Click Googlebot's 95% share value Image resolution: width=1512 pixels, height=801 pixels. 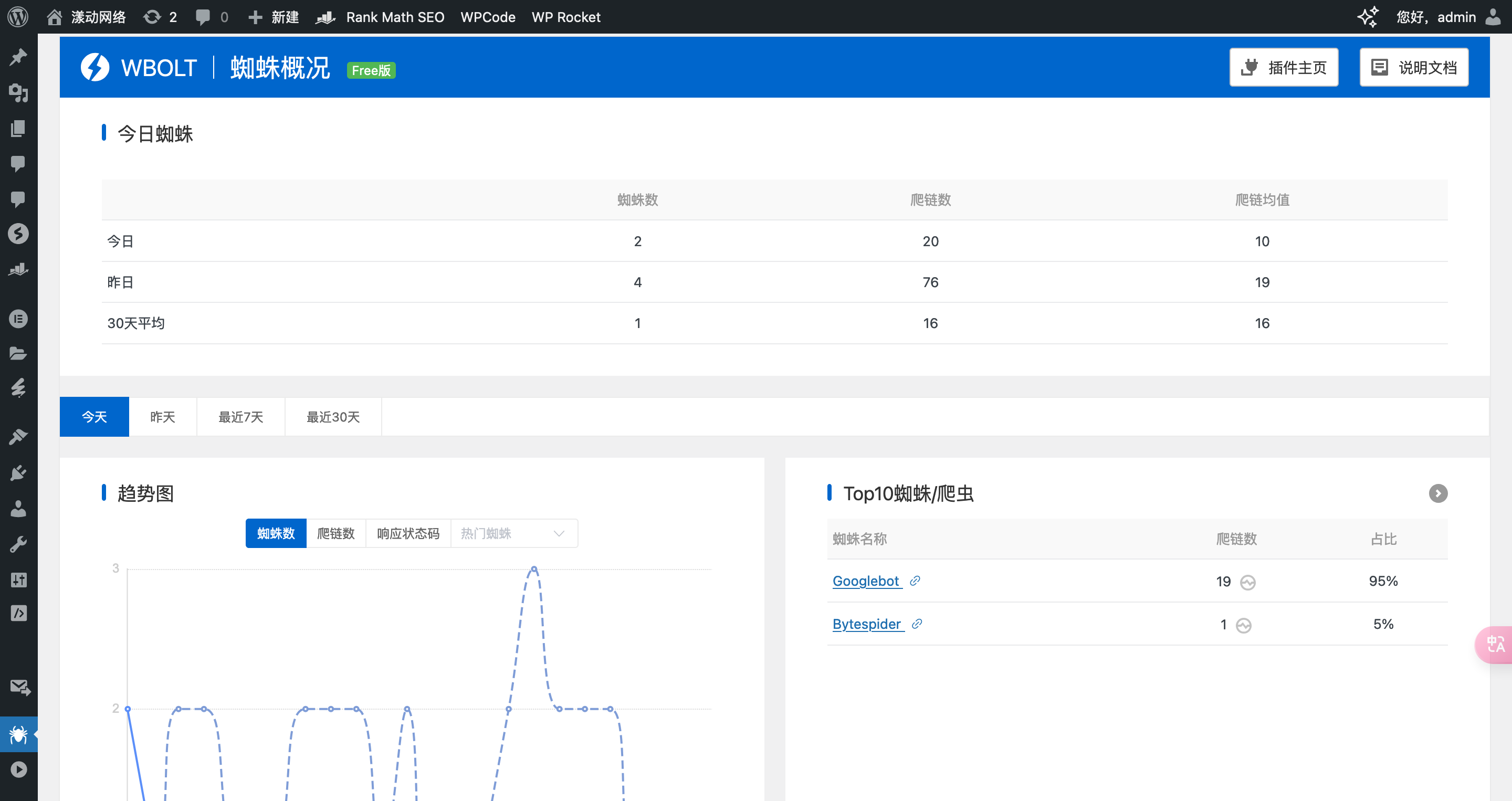coord(1383,581)
